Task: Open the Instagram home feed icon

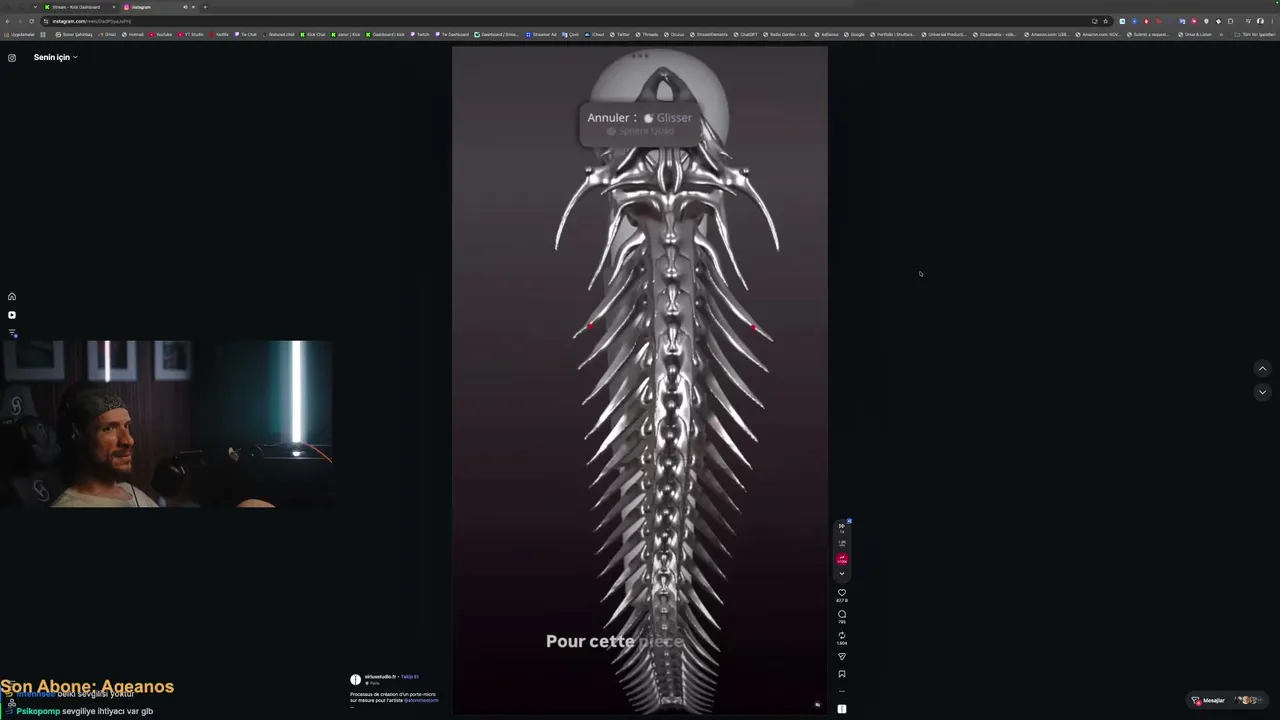Action: point(12,297)
